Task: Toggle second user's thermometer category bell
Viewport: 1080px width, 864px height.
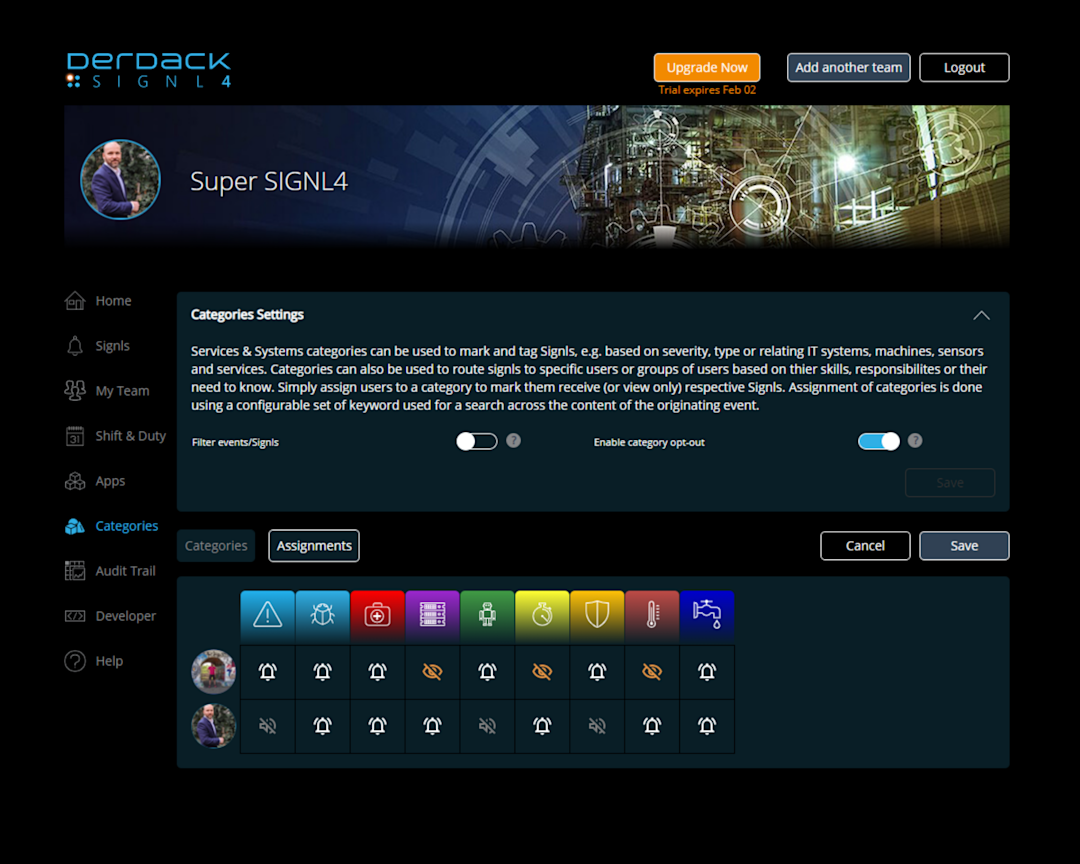Action: coord(652,726)
